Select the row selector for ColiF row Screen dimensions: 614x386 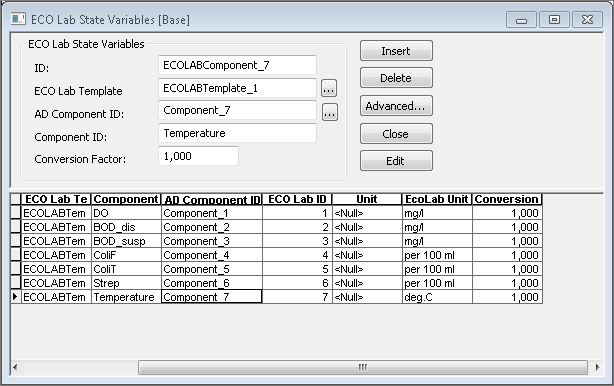[16, 255]
